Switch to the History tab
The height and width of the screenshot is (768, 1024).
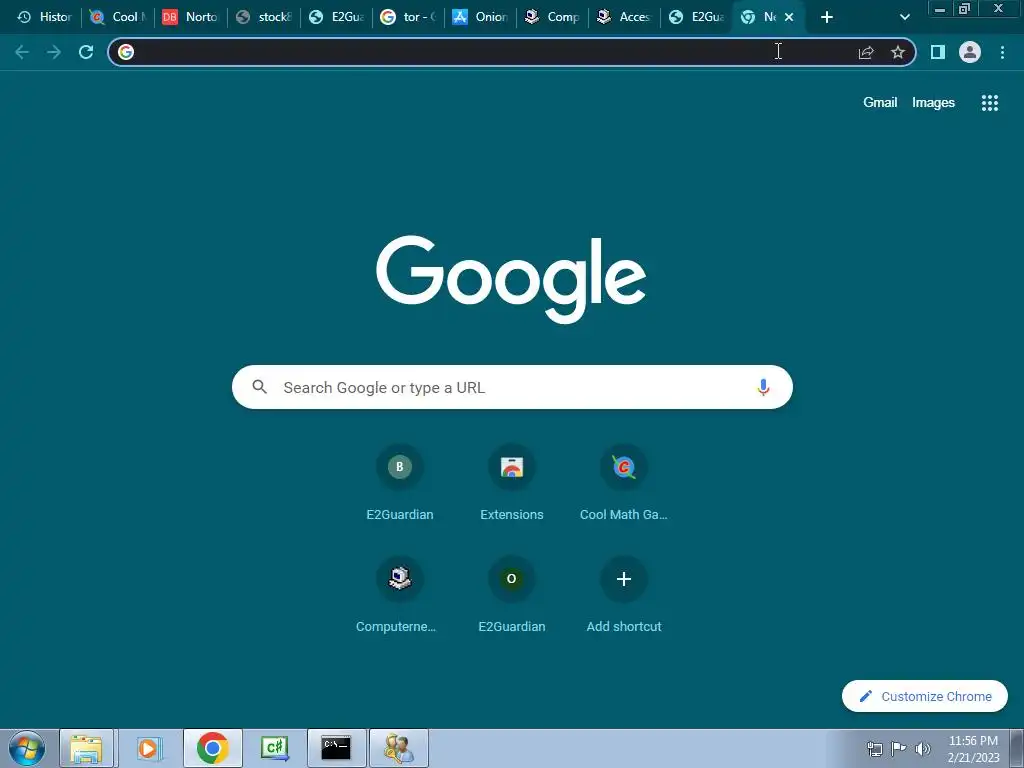44,17
